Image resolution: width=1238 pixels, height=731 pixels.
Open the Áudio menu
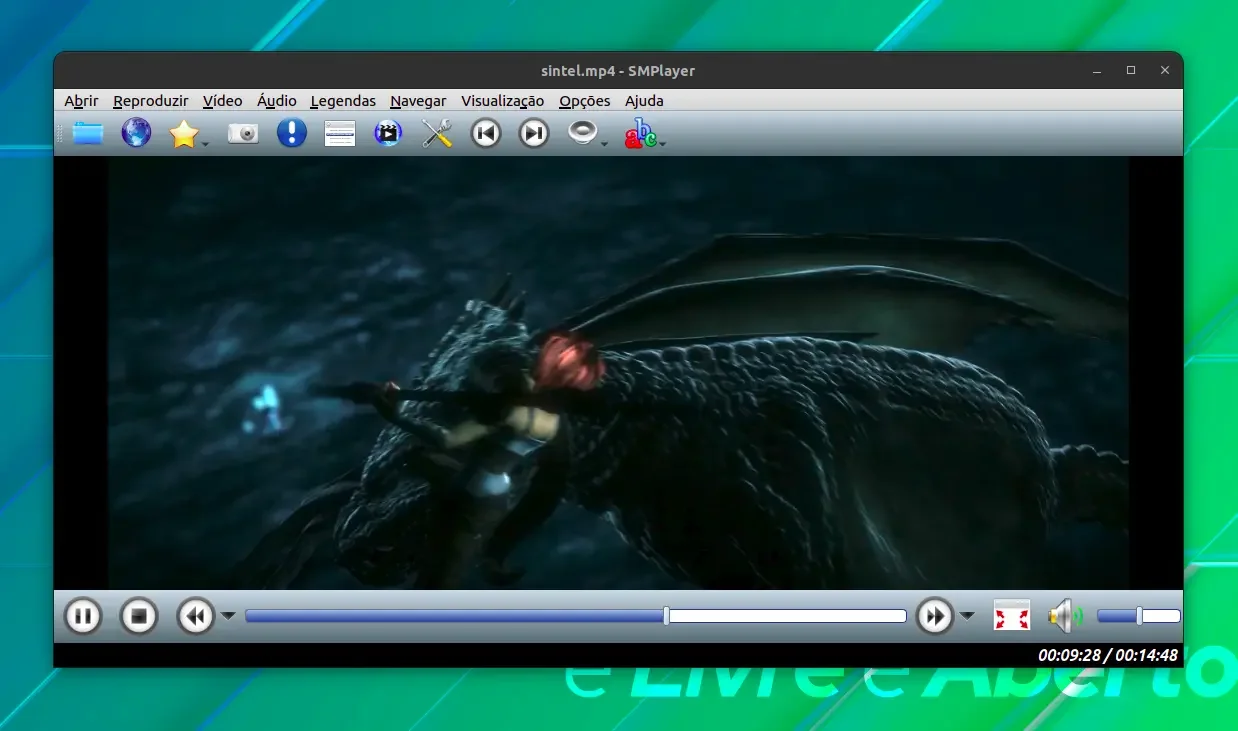click(x=277, y=101)
